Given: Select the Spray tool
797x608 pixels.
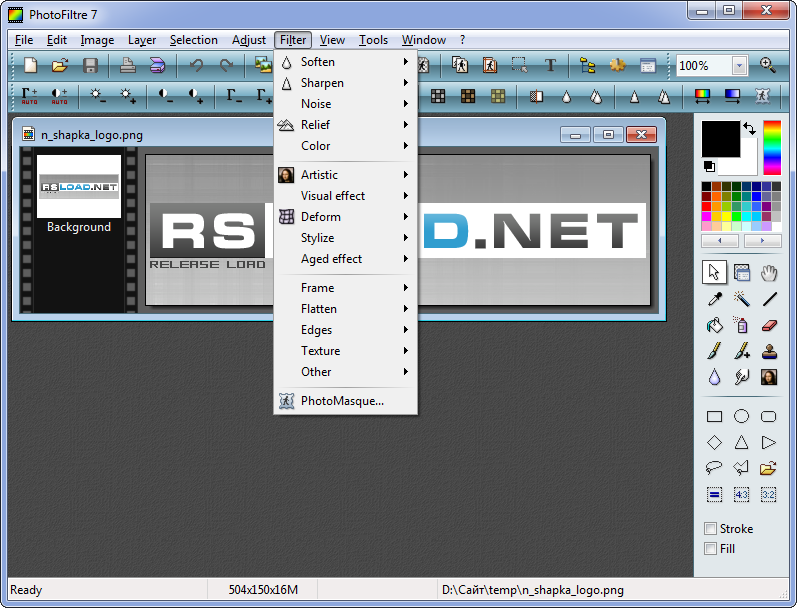Looking at the screenshot, I should pyautogui.click(x=742, y=325).
